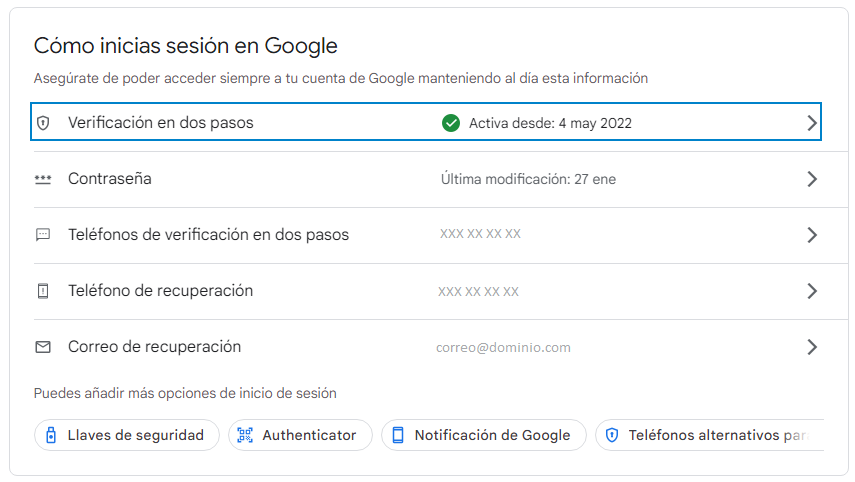Open the Contraseña settings entry
This screenshot has height=482, width=855.
[441, 179]
